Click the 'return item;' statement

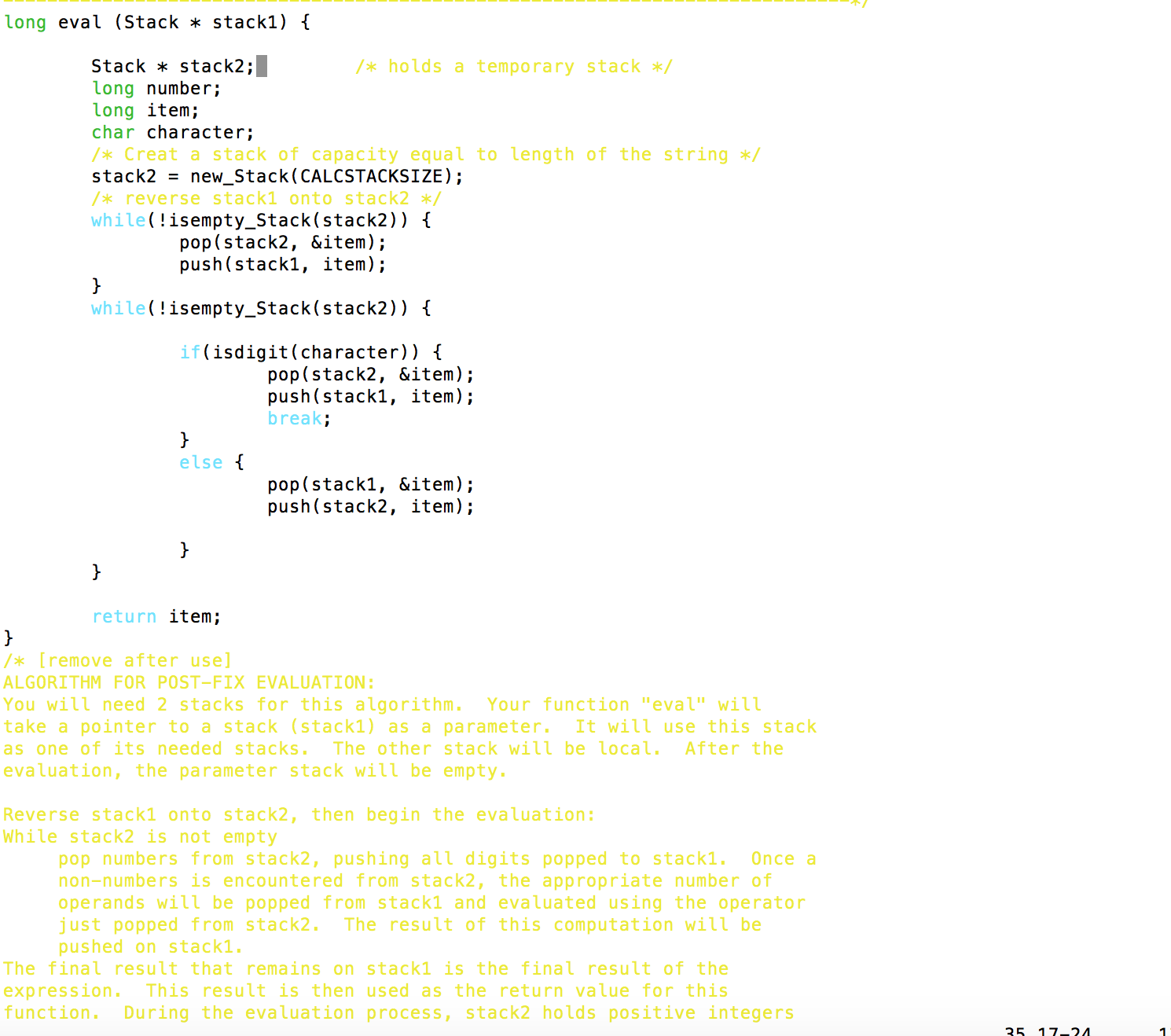click(x=156, y=617)
